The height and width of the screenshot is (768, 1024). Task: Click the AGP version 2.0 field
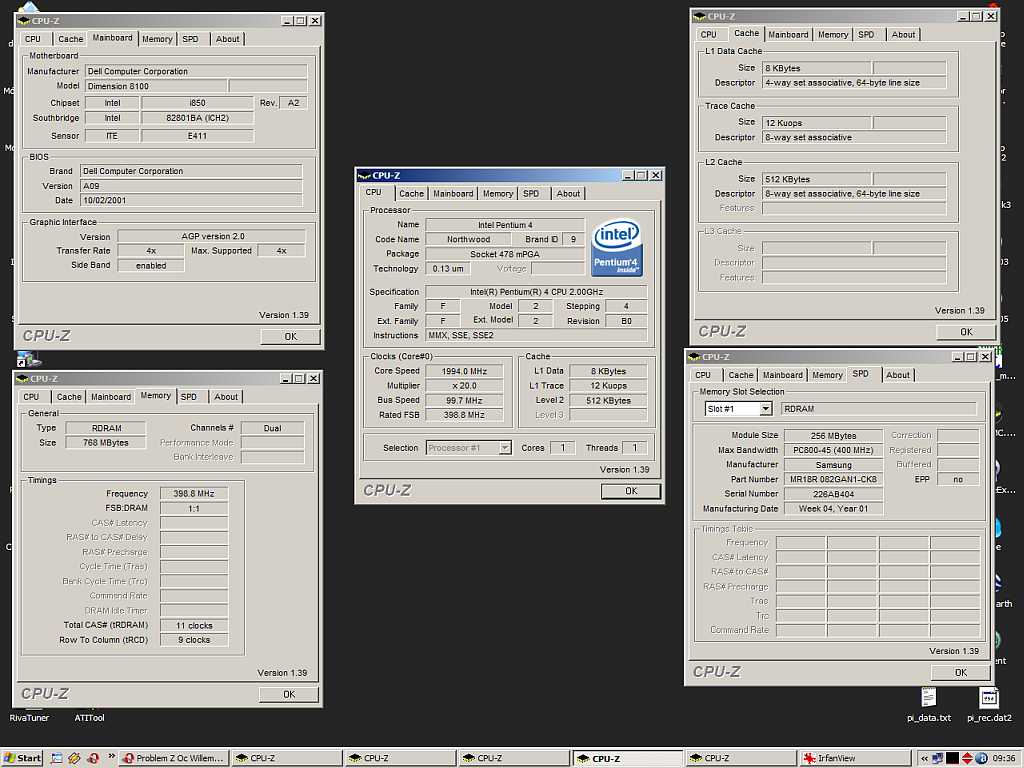(x=212, y=236)
